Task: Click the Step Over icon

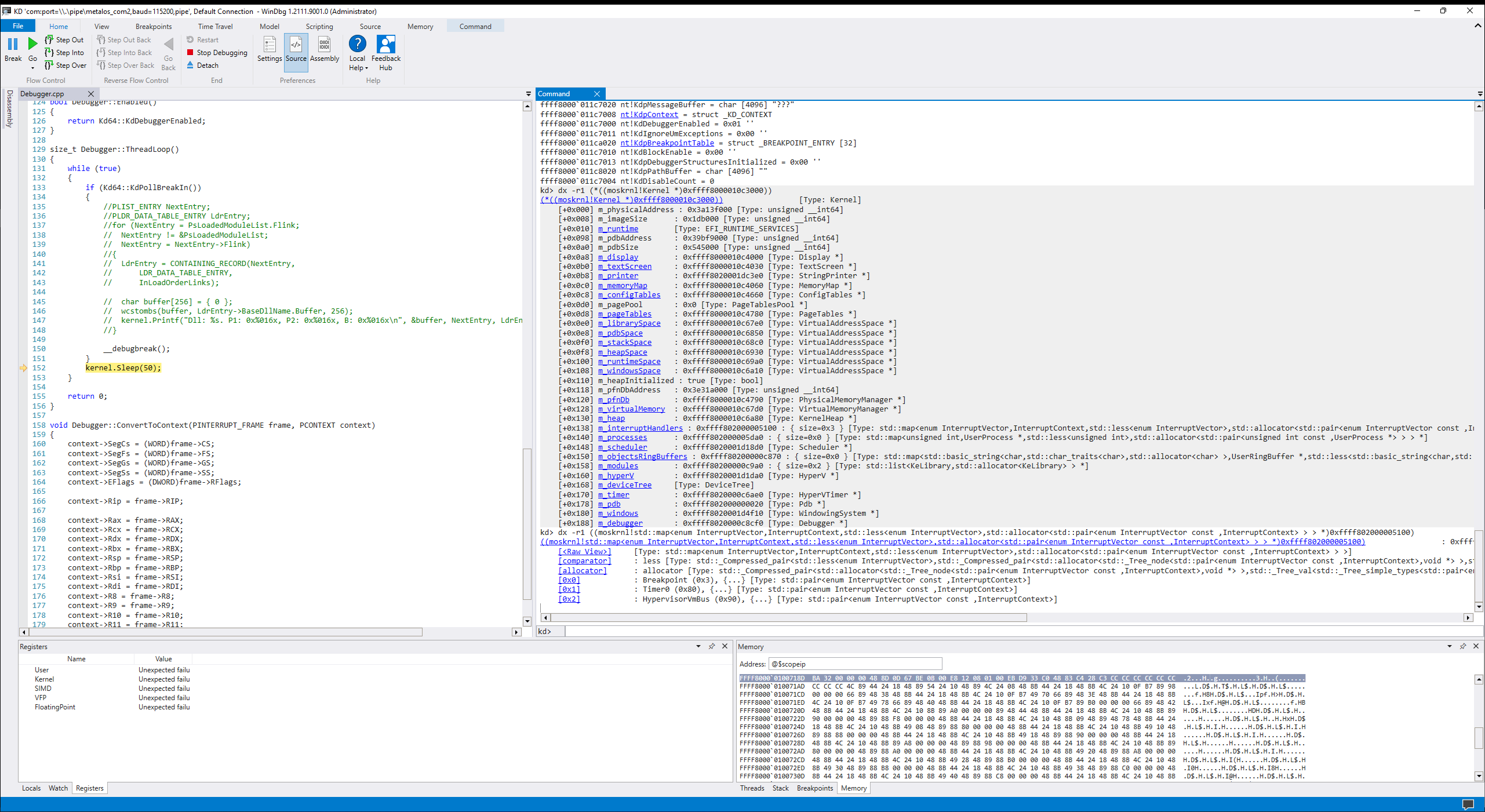Action: point(49,65)
